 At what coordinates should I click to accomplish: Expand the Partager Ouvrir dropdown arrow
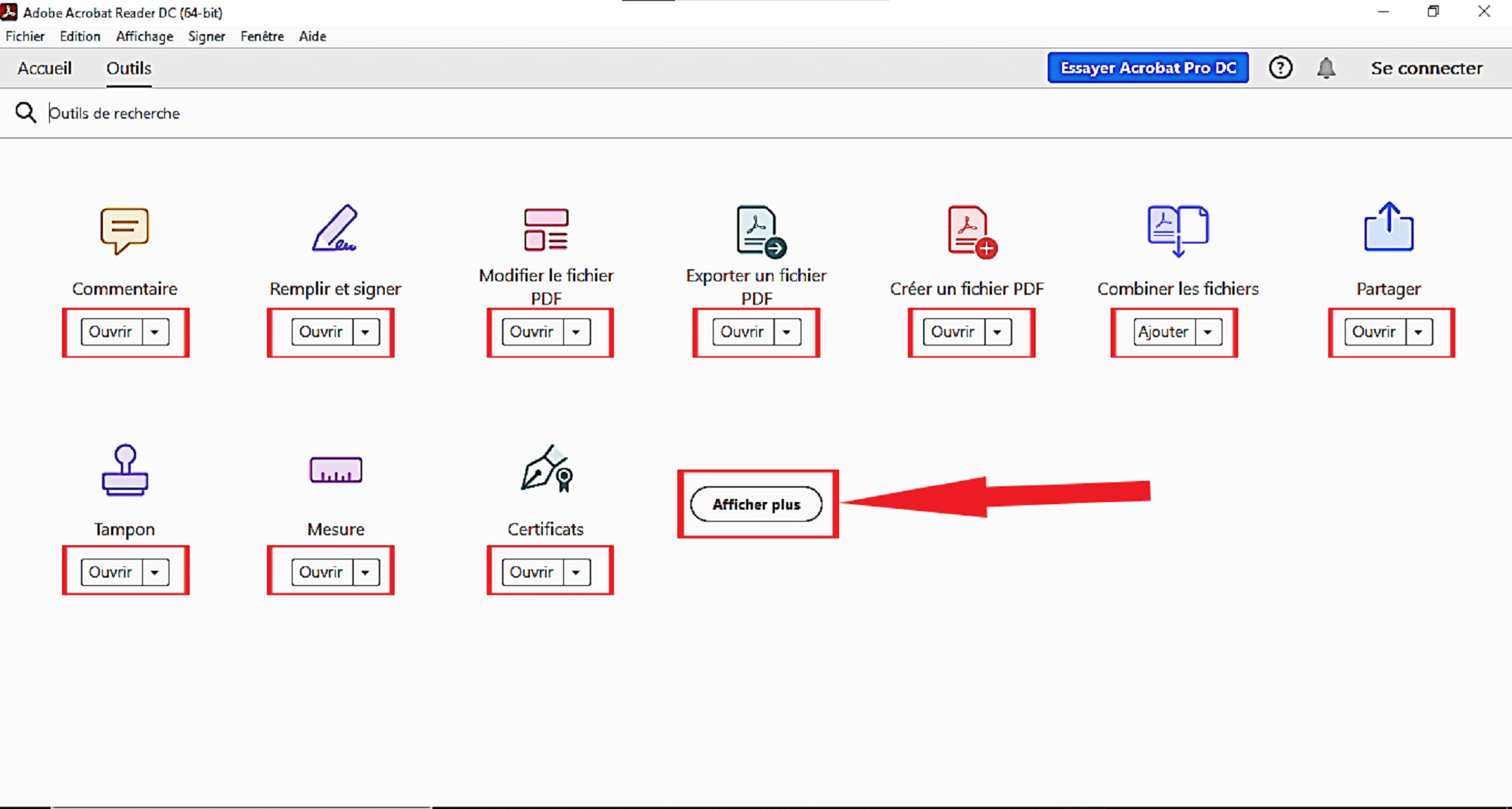1419,332
